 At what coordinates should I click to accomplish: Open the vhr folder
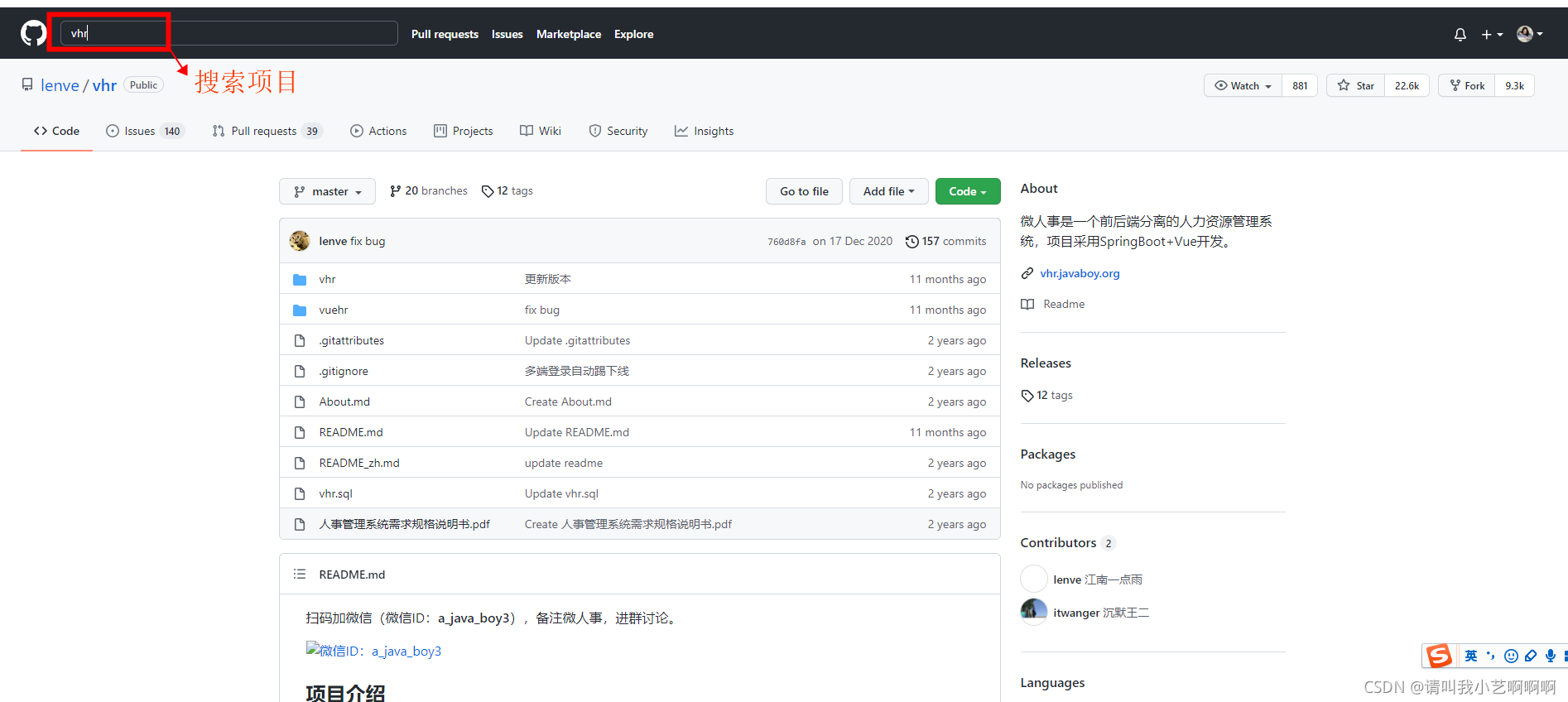coord(328,279)
